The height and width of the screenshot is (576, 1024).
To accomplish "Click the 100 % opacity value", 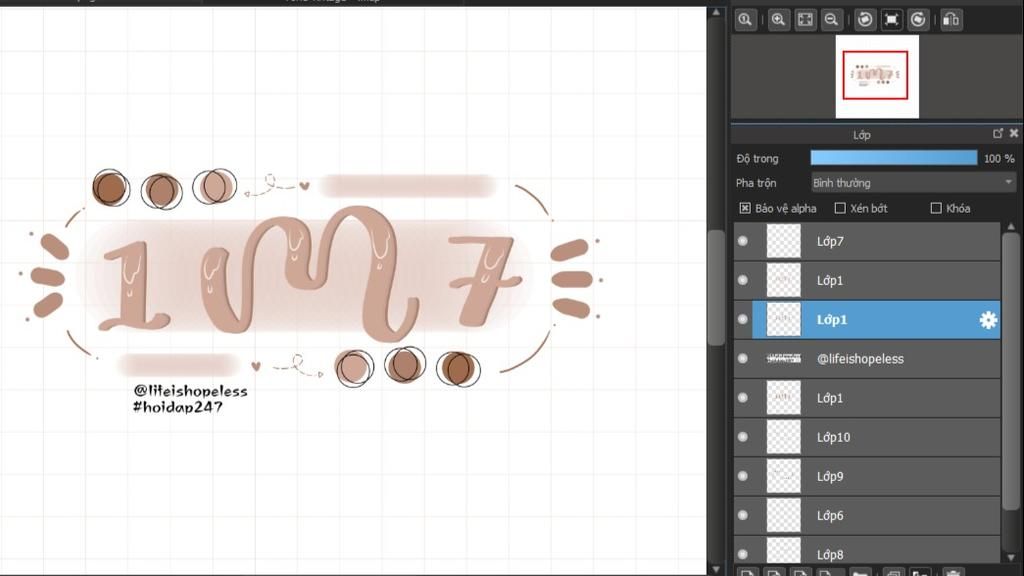I will 999,159.
